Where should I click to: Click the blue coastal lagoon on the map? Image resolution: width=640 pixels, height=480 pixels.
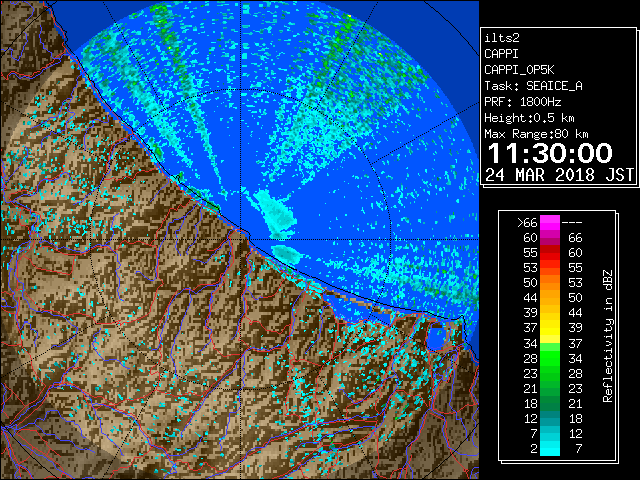[436, 337]
